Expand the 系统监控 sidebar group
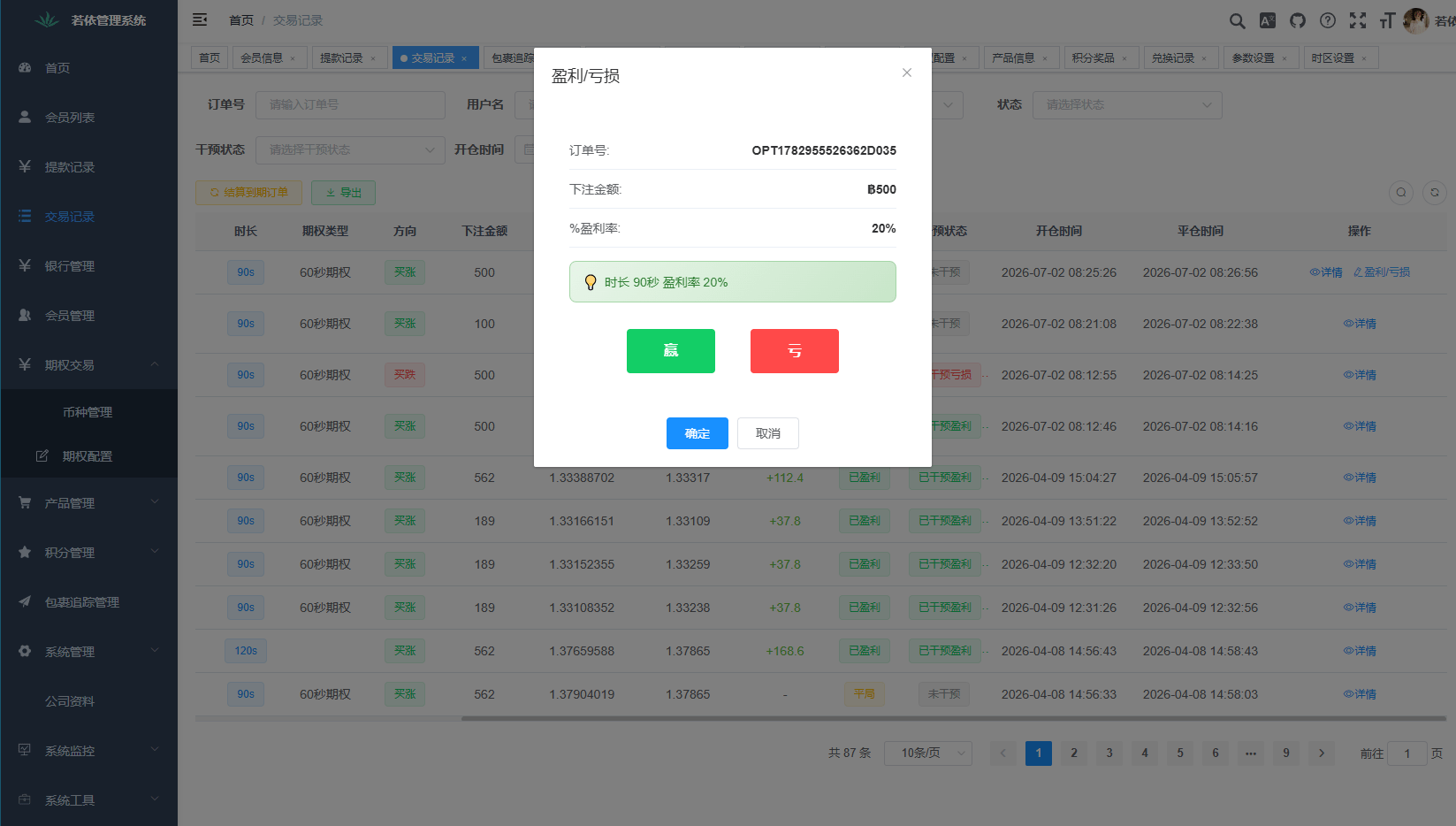 click(x=88, y=751)
